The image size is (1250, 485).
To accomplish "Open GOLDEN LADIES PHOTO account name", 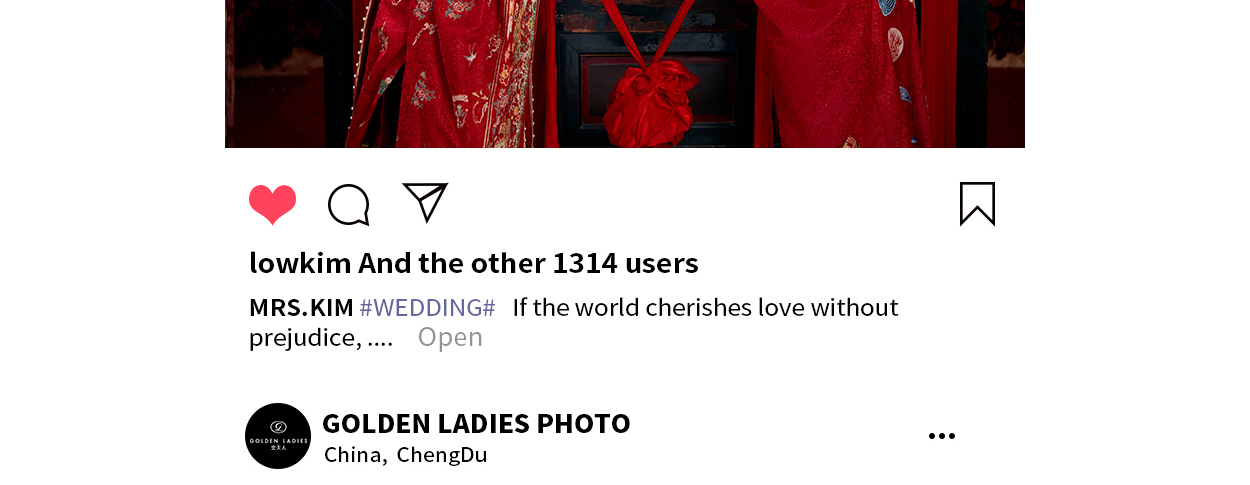I will coord(476,423).
